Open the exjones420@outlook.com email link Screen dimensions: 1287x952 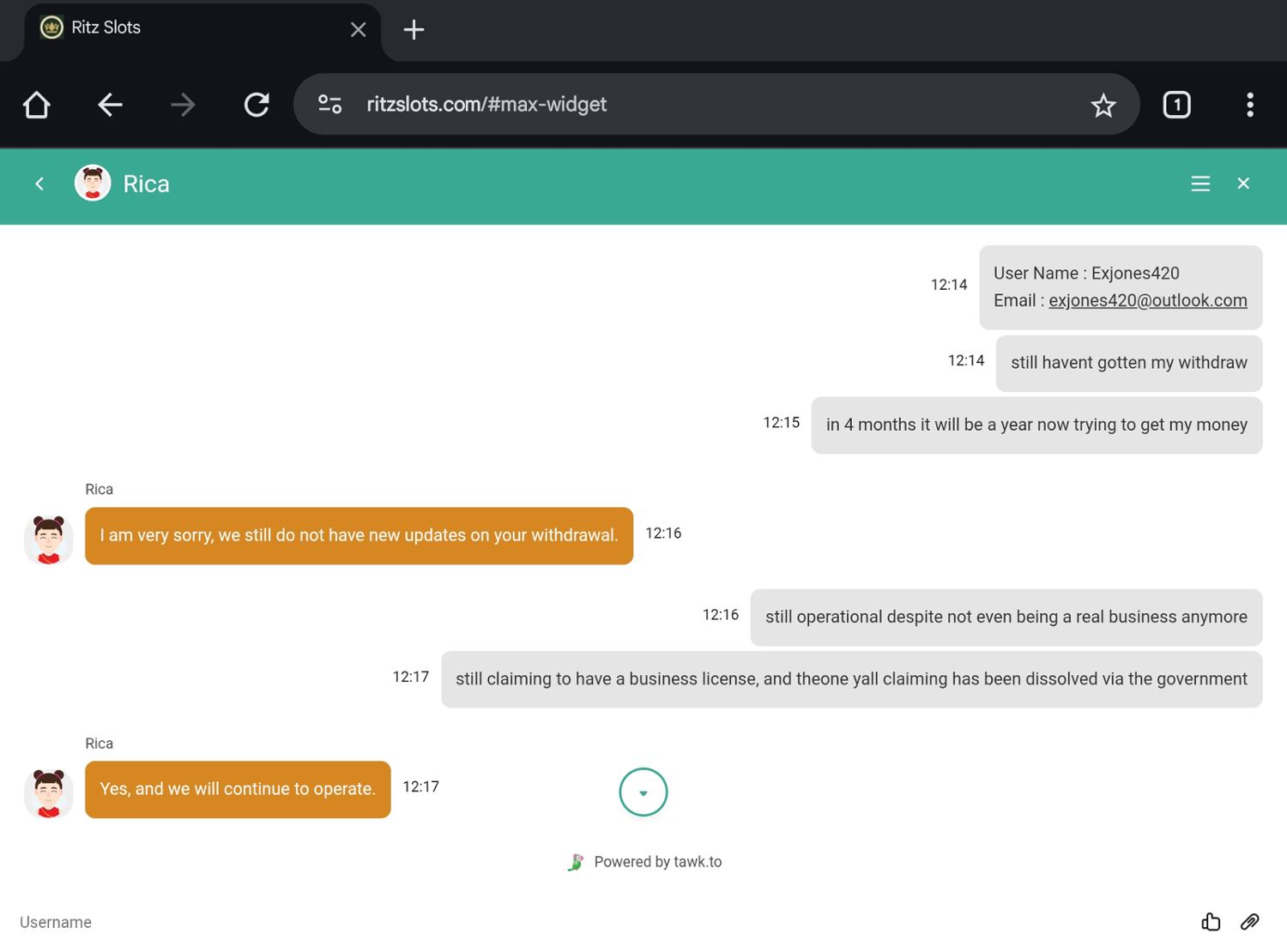[1147, 301]
